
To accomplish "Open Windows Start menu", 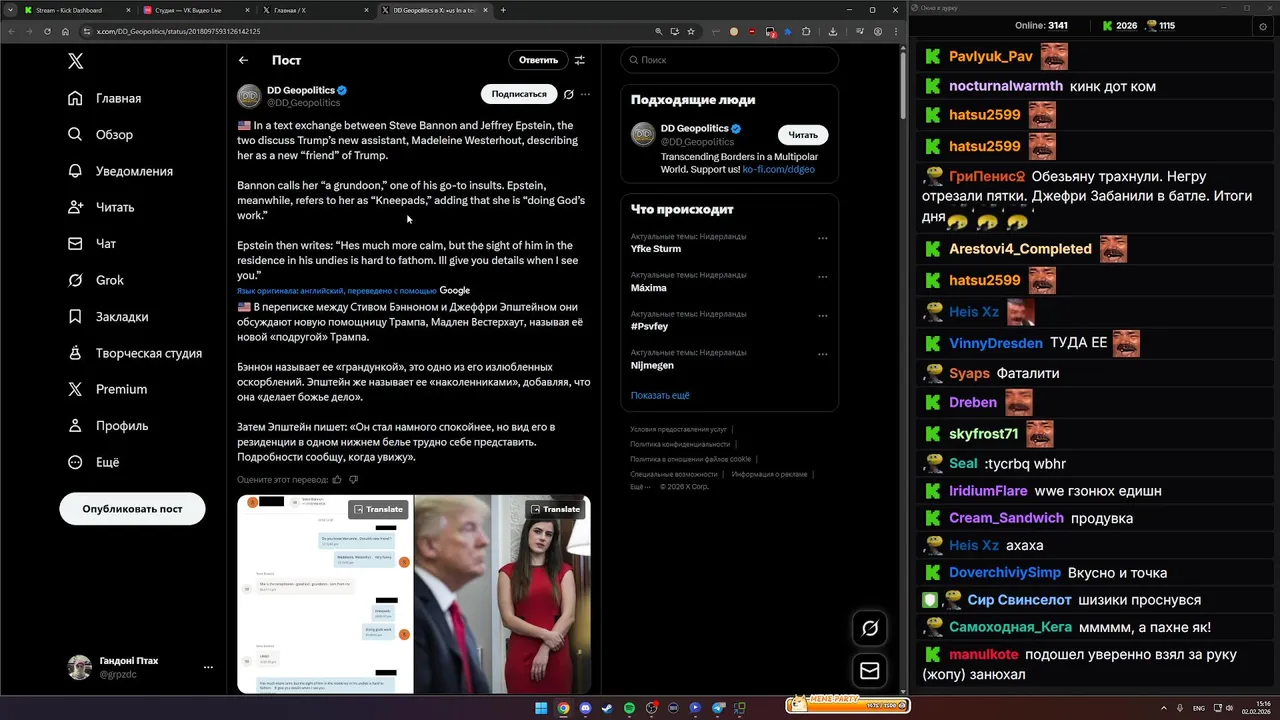I will (x=541, y=708).
